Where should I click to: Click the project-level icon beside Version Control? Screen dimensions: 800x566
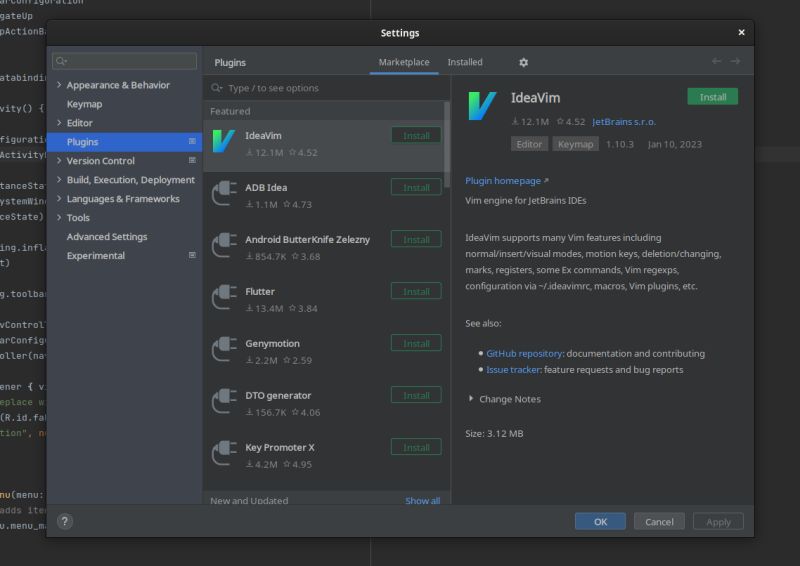(x=192, y=160)
